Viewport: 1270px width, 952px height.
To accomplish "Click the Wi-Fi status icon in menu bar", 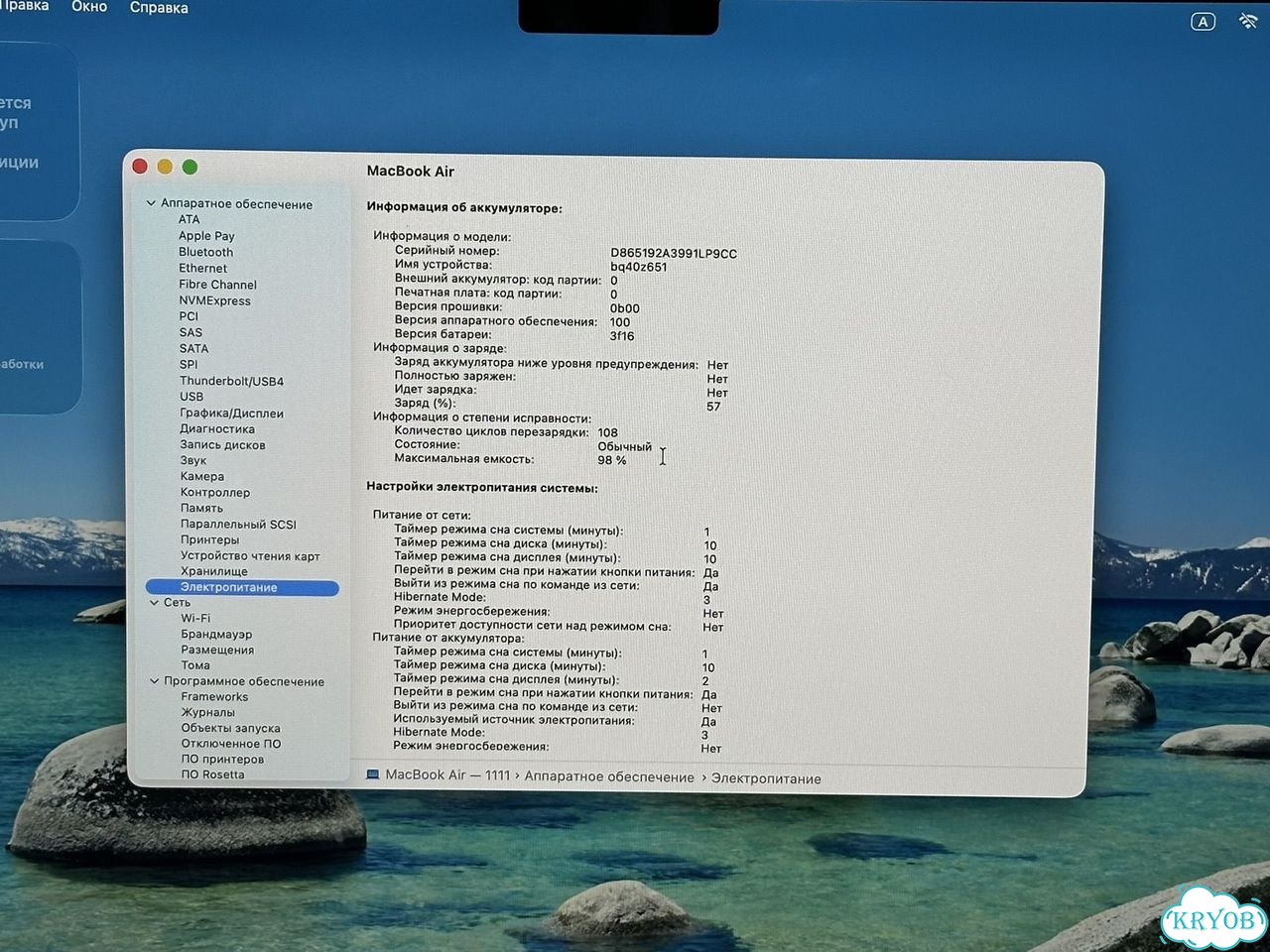I will (x=1248, y=21).
